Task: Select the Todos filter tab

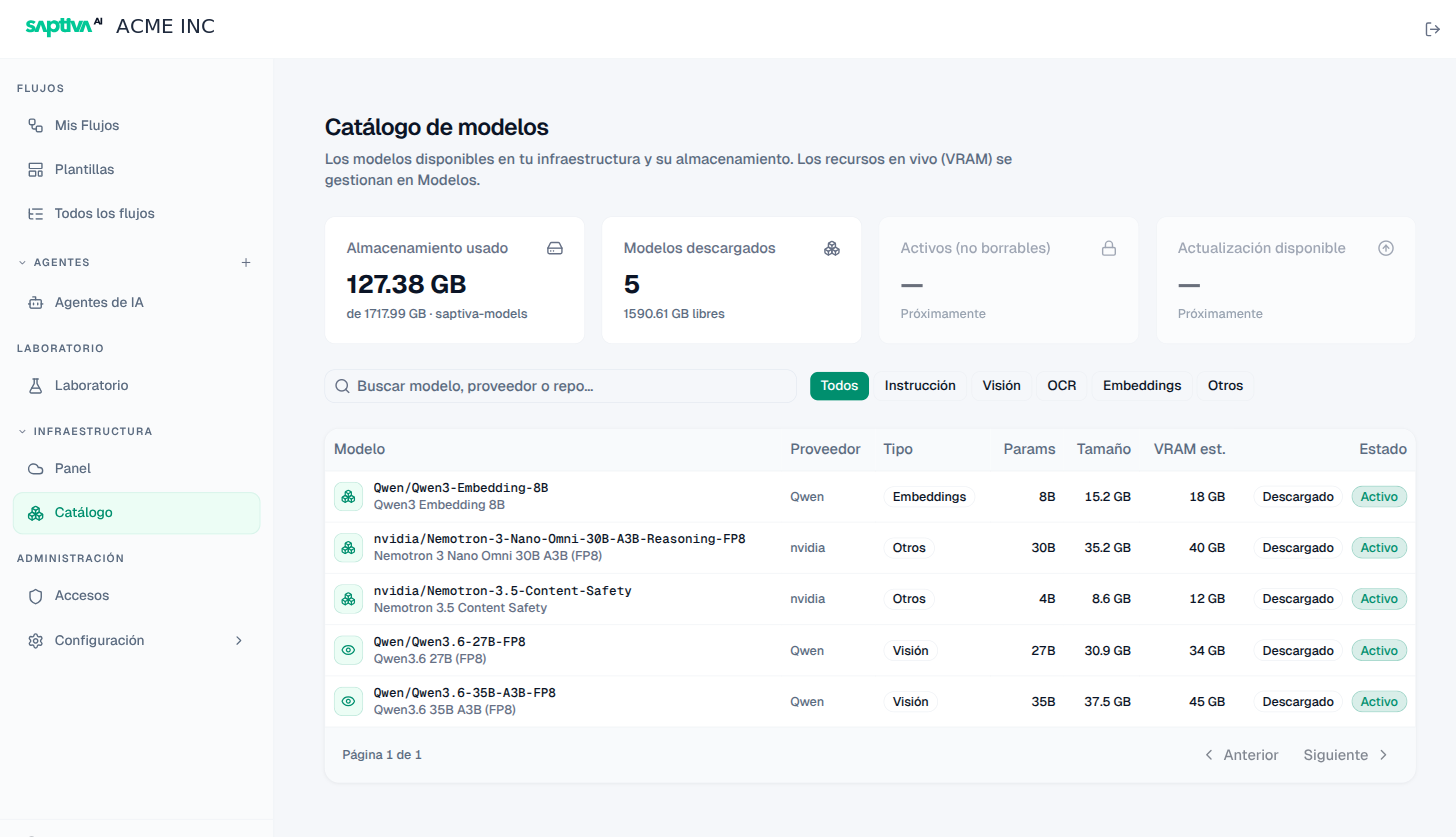Action: [840, 386]
